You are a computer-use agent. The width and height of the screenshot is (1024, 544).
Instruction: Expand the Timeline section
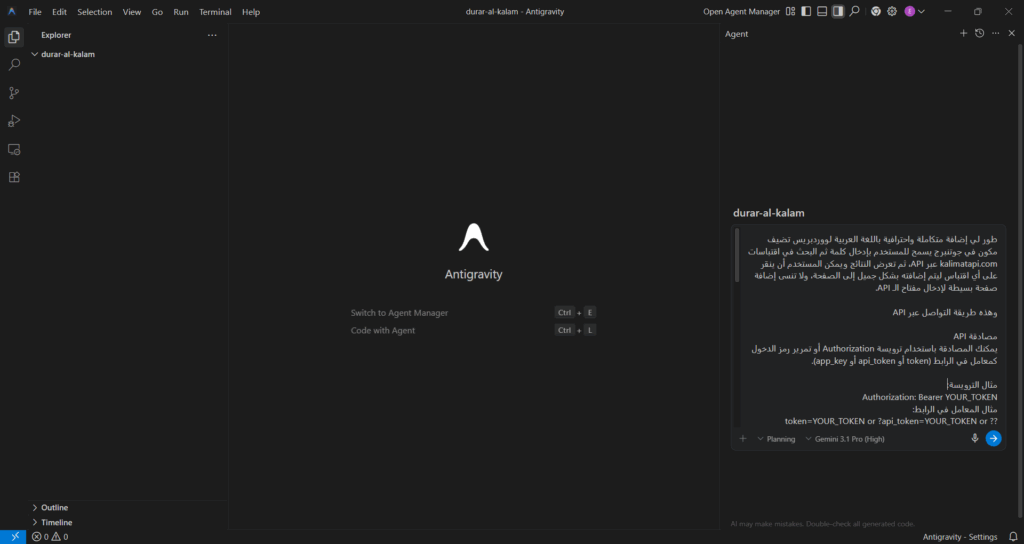coord(56,522)
